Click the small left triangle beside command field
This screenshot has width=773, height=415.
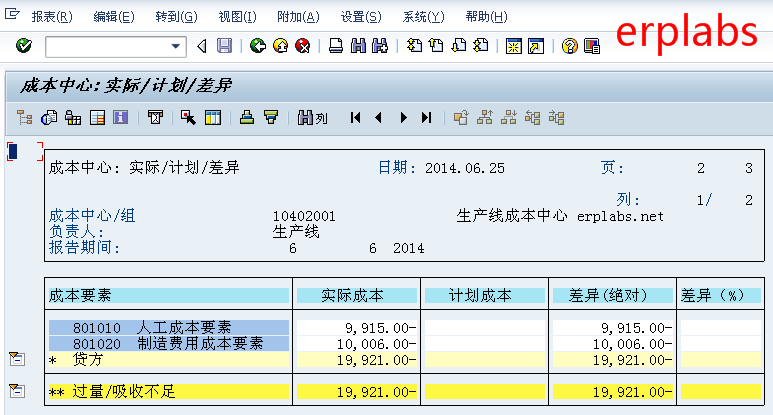click(x=202, y=46)
